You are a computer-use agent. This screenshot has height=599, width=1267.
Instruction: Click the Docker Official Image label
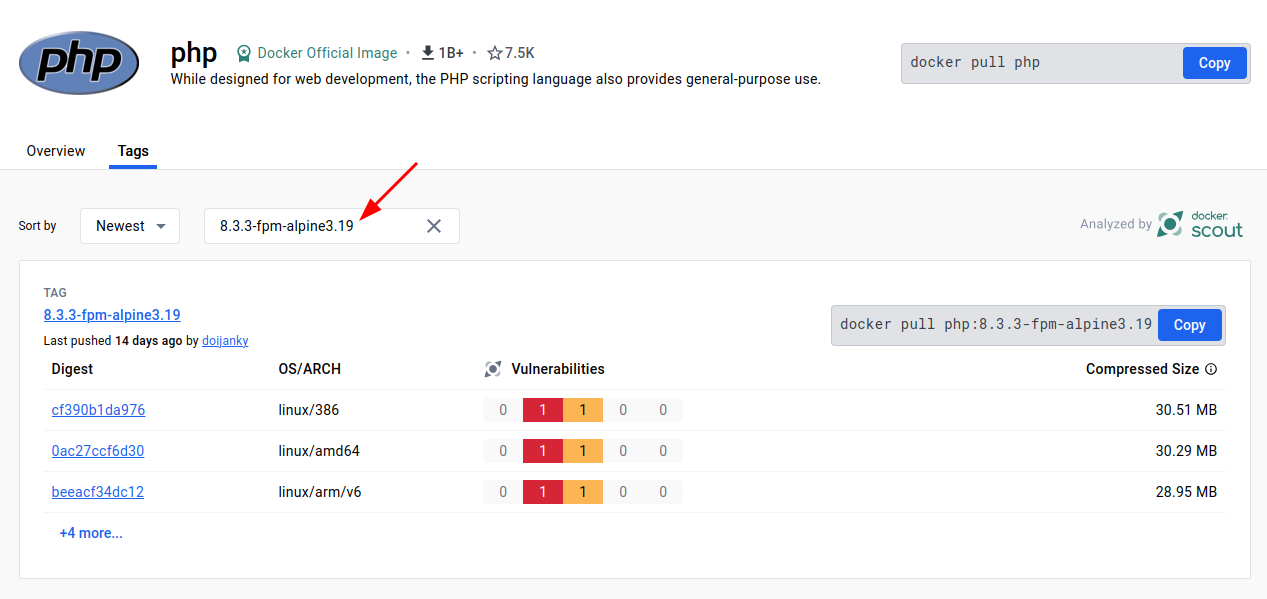(x=327, y=53)
